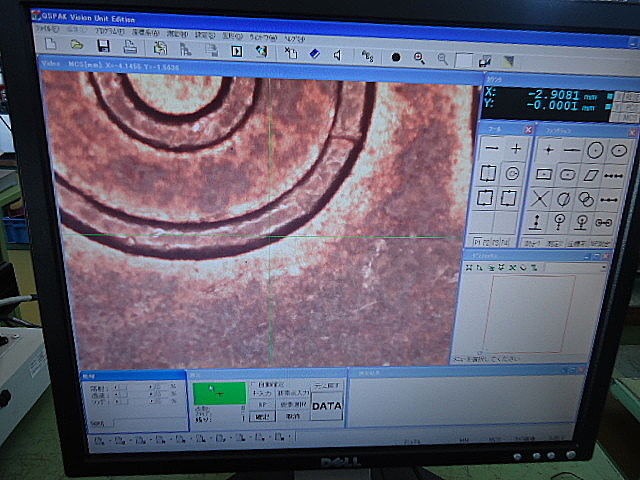Switch to the P1 tab in Tool panel
Screen dimensions: 640x480
[476, 242]
